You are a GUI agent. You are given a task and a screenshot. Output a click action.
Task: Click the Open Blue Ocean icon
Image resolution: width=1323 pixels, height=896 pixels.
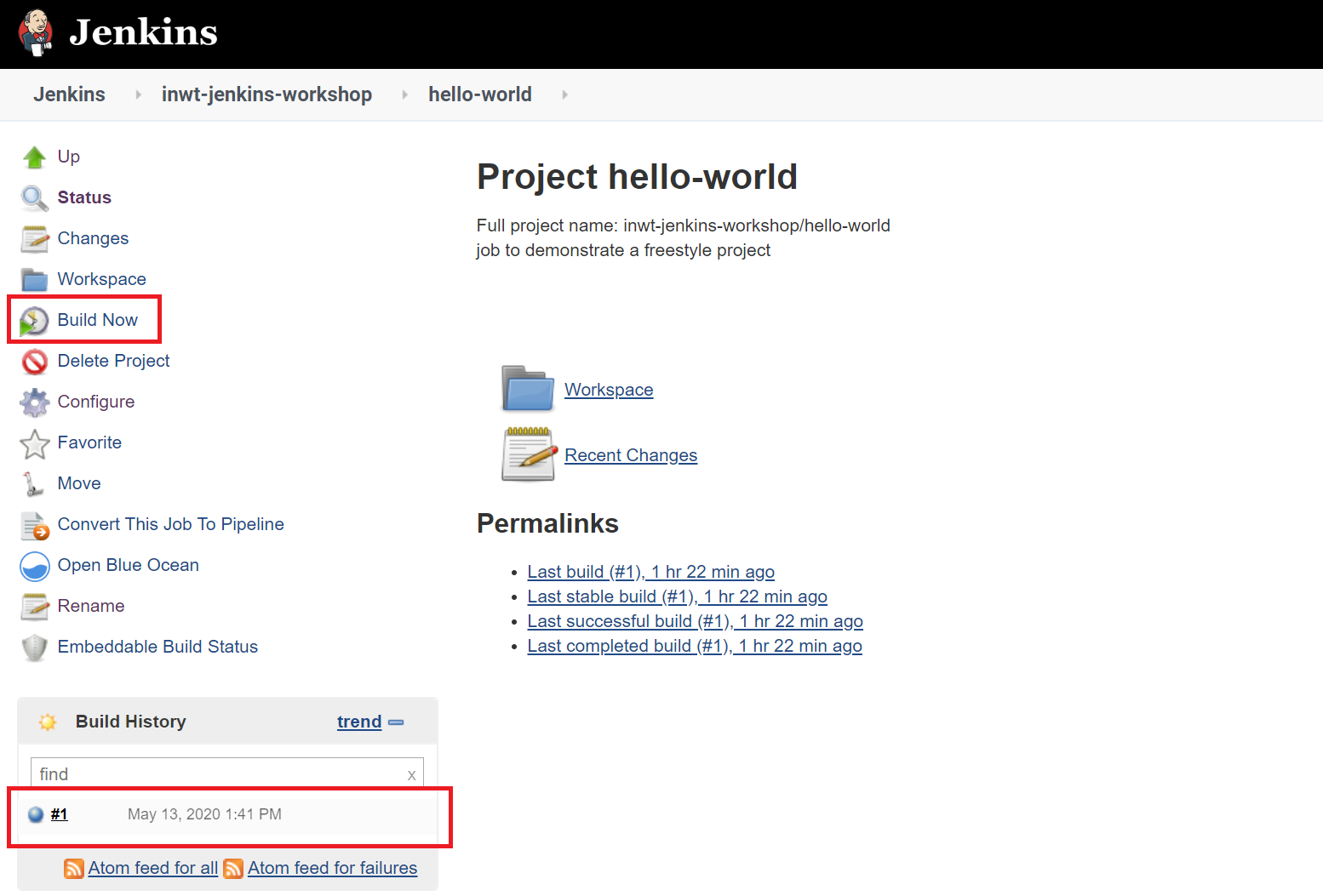tap(35, 566)
